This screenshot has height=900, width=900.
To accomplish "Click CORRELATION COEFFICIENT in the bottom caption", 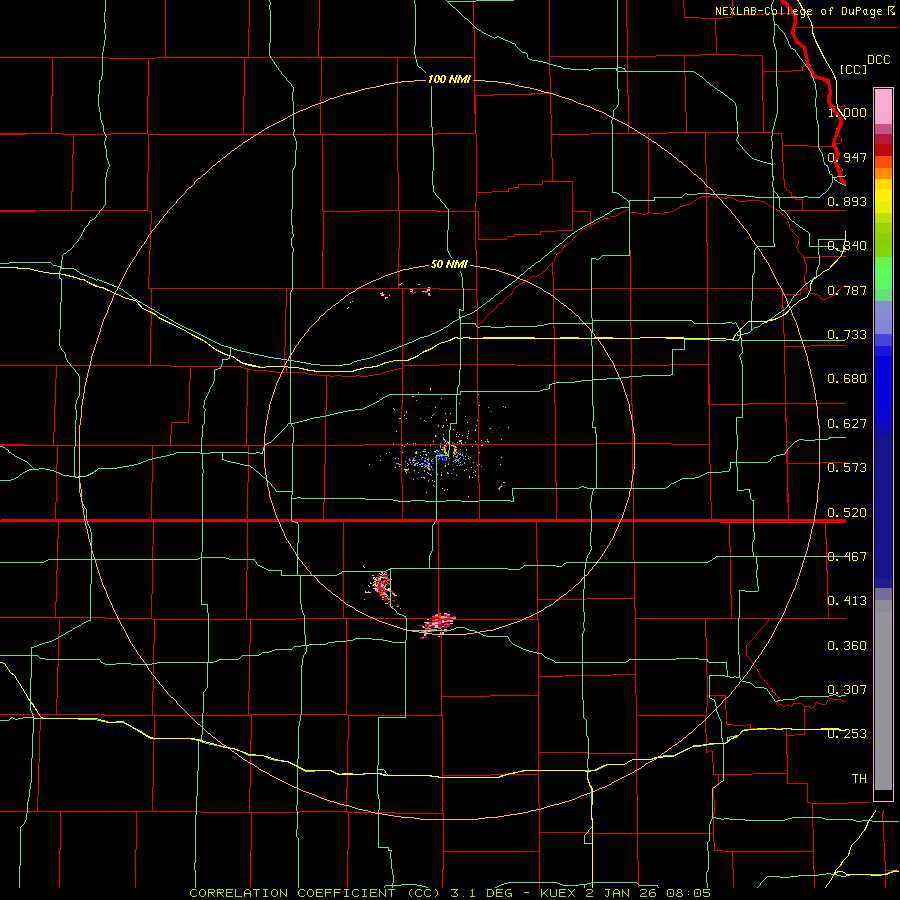I will click(292, 893).
